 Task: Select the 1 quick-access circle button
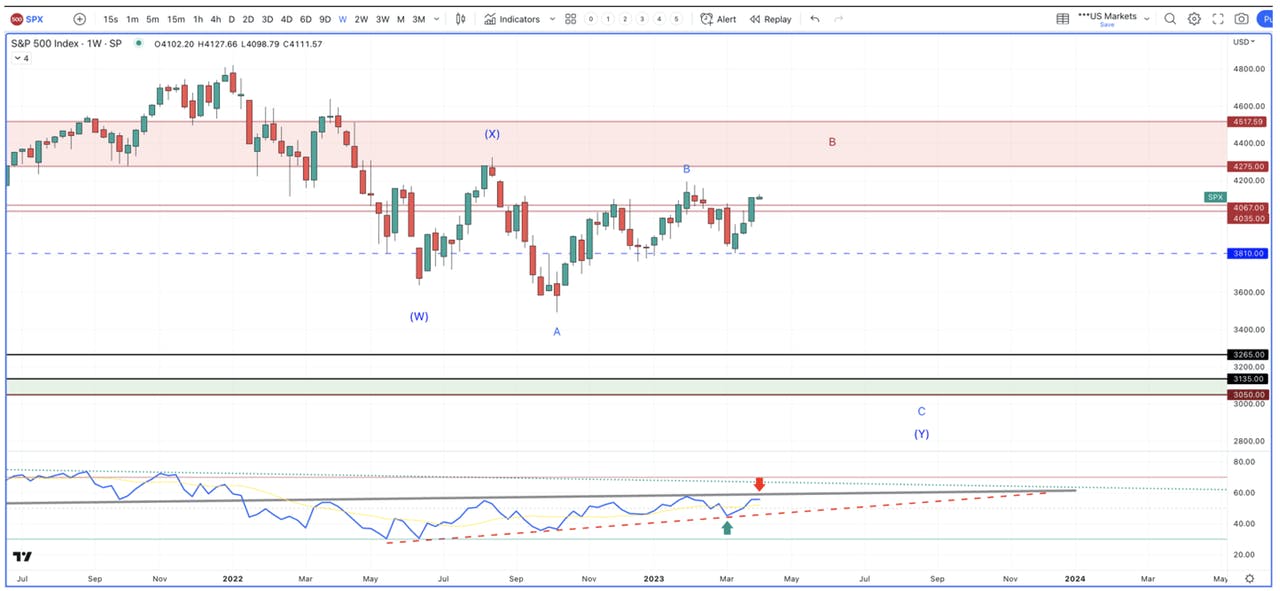(608, 19)
